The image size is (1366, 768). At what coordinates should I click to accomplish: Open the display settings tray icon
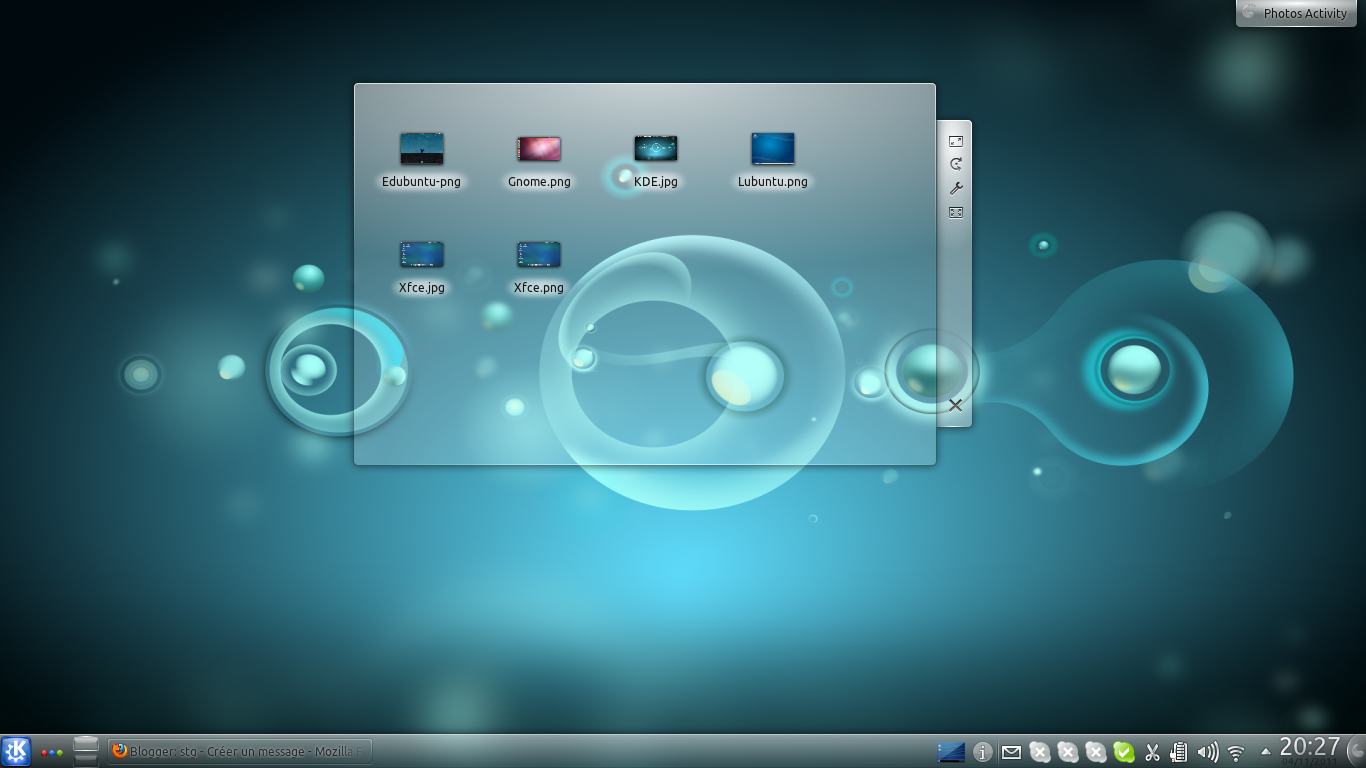click(x=951, y=751)
